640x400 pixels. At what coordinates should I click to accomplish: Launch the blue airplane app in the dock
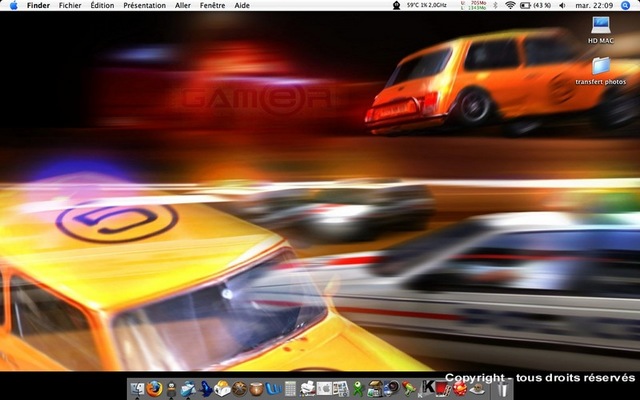point(206,389)
